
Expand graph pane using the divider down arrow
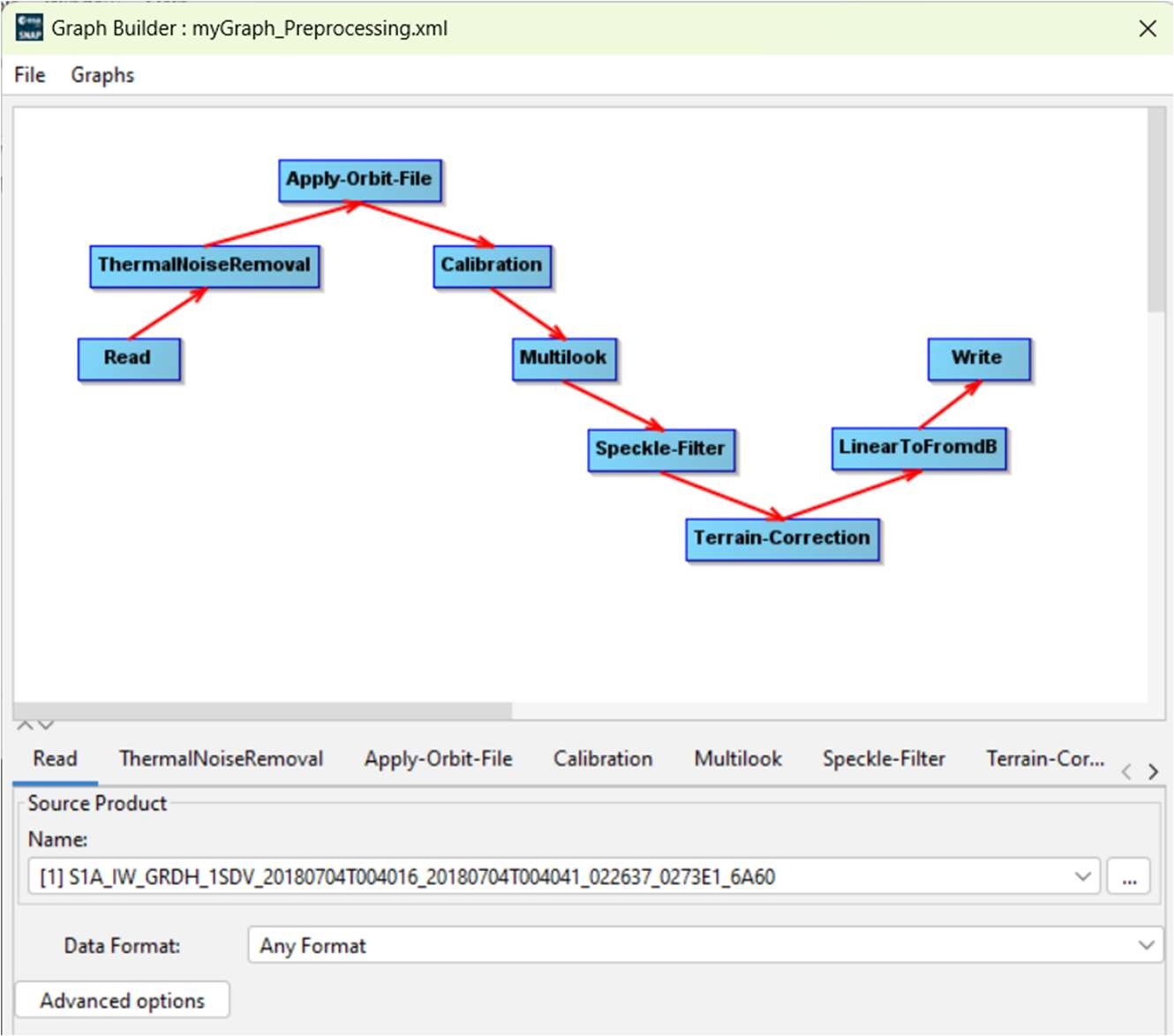click(46, 724)
